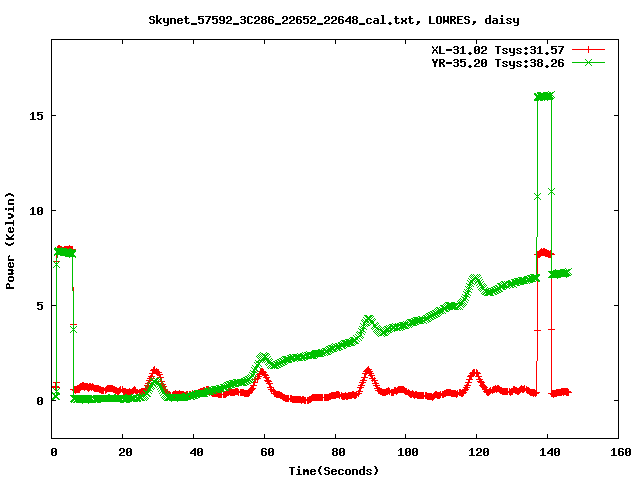Select the XL-31.02 Tsys:31.57 legend entry
640x480 pixels.
(498, 50)
